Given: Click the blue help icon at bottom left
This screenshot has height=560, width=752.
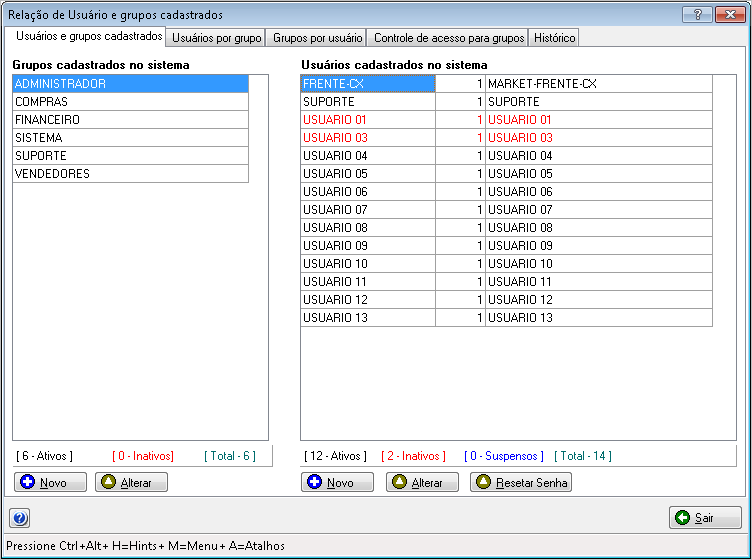Looking at the screenshot, I should point(20,518).
